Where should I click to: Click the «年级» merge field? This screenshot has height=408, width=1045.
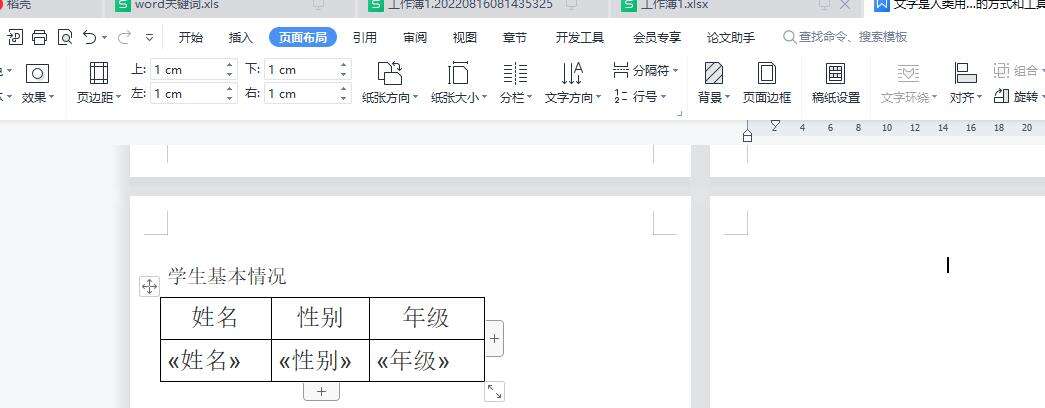413,361
